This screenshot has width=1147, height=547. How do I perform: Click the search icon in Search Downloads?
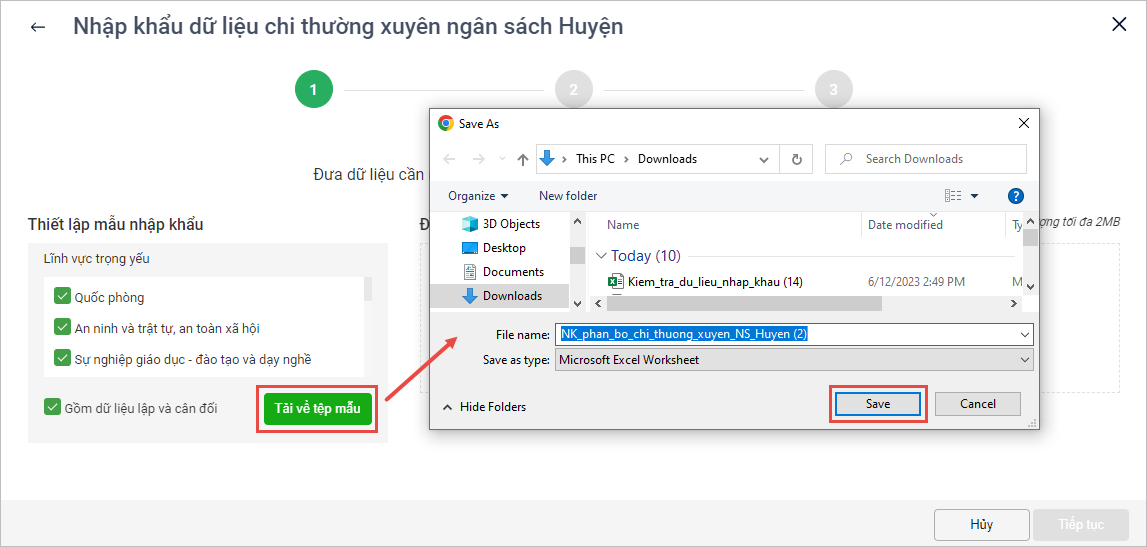click(x=847, y=159)
